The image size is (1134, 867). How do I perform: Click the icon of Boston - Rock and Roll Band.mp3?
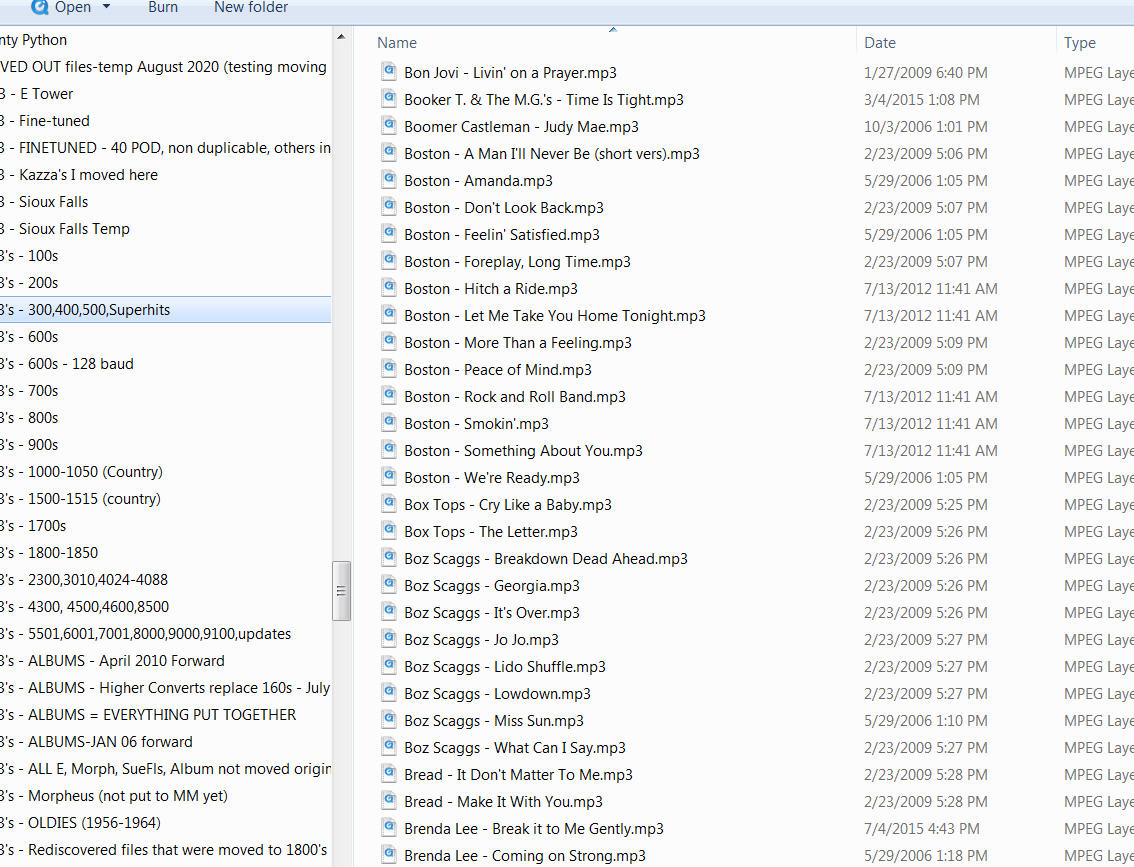pos(388,396)
